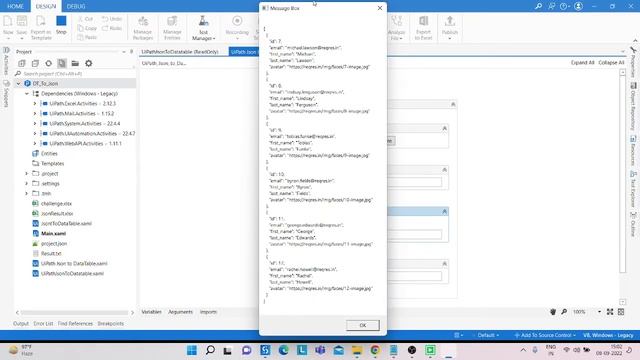This screenshot has width=640, height=360.
Task: Click the fit to screen icon
Action: [610, 311]
